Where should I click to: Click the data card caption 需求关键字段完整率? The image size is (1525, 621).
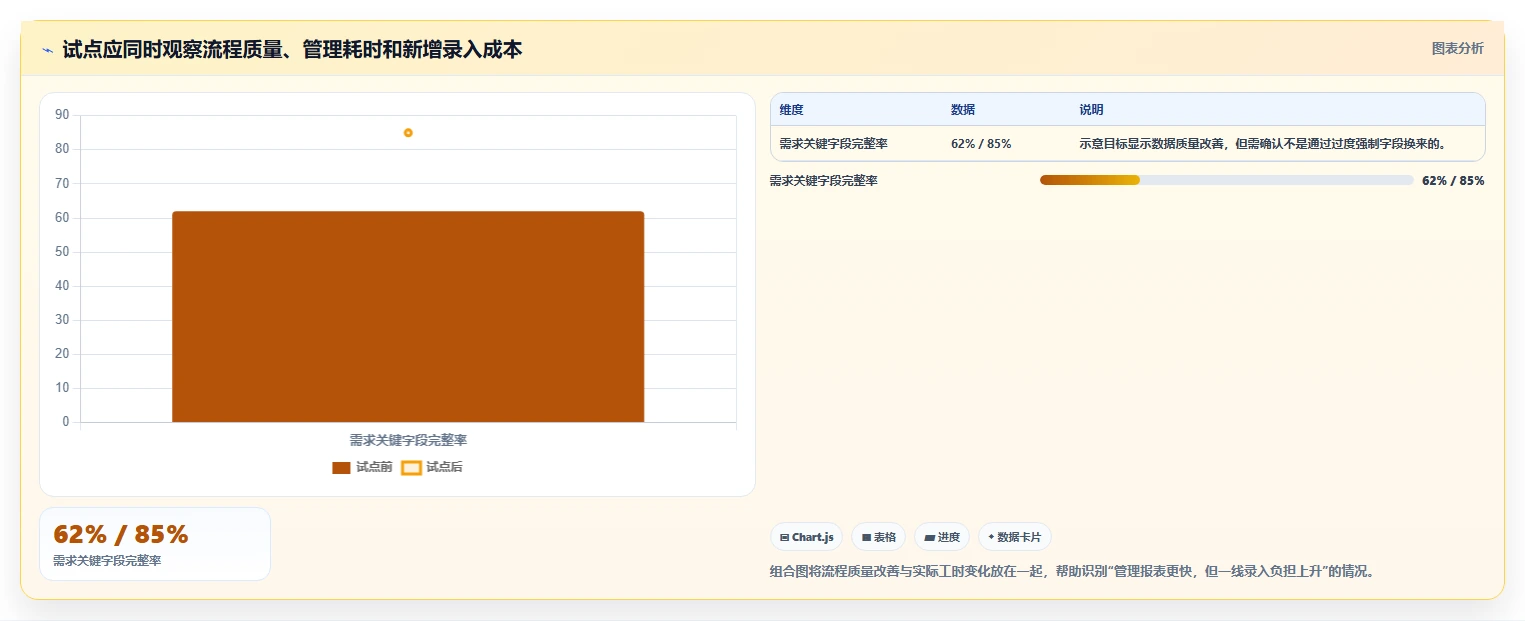107,561
